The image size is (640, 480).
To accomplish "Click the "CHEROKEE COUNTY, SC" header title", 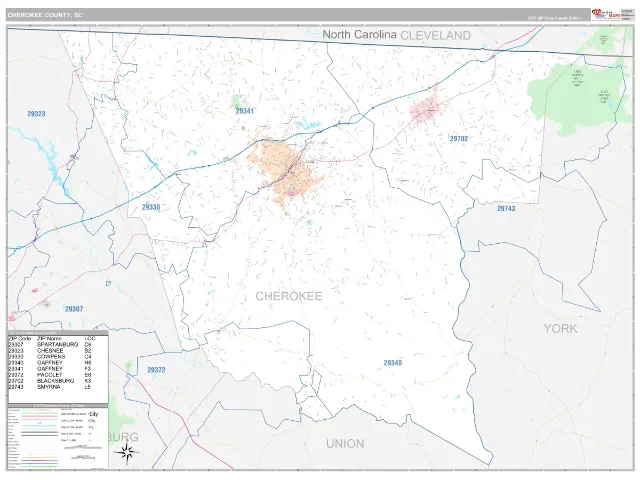I will pos(45,15).
